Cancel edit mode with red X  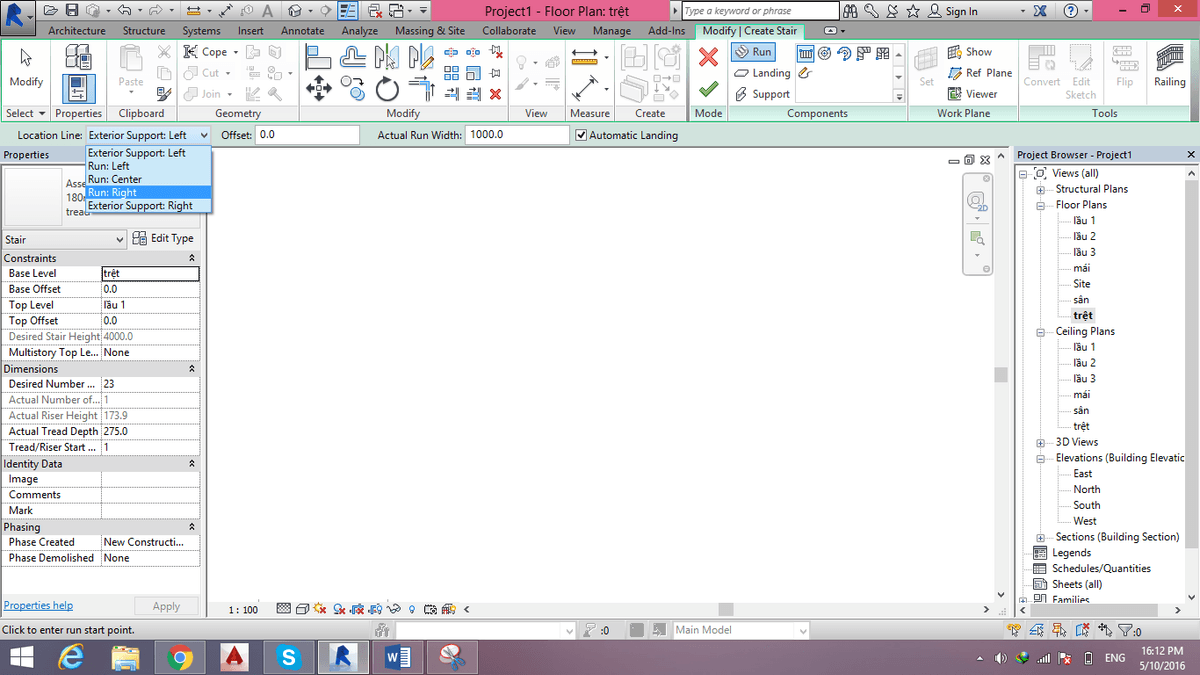(708, 57)
